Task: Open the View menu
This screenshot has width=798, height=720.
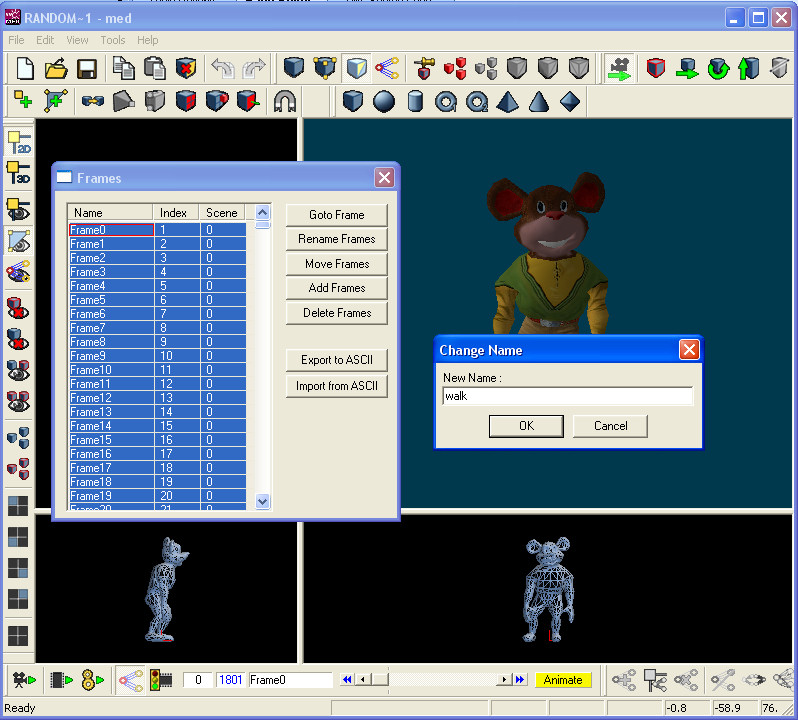Action: pos(77,40)
